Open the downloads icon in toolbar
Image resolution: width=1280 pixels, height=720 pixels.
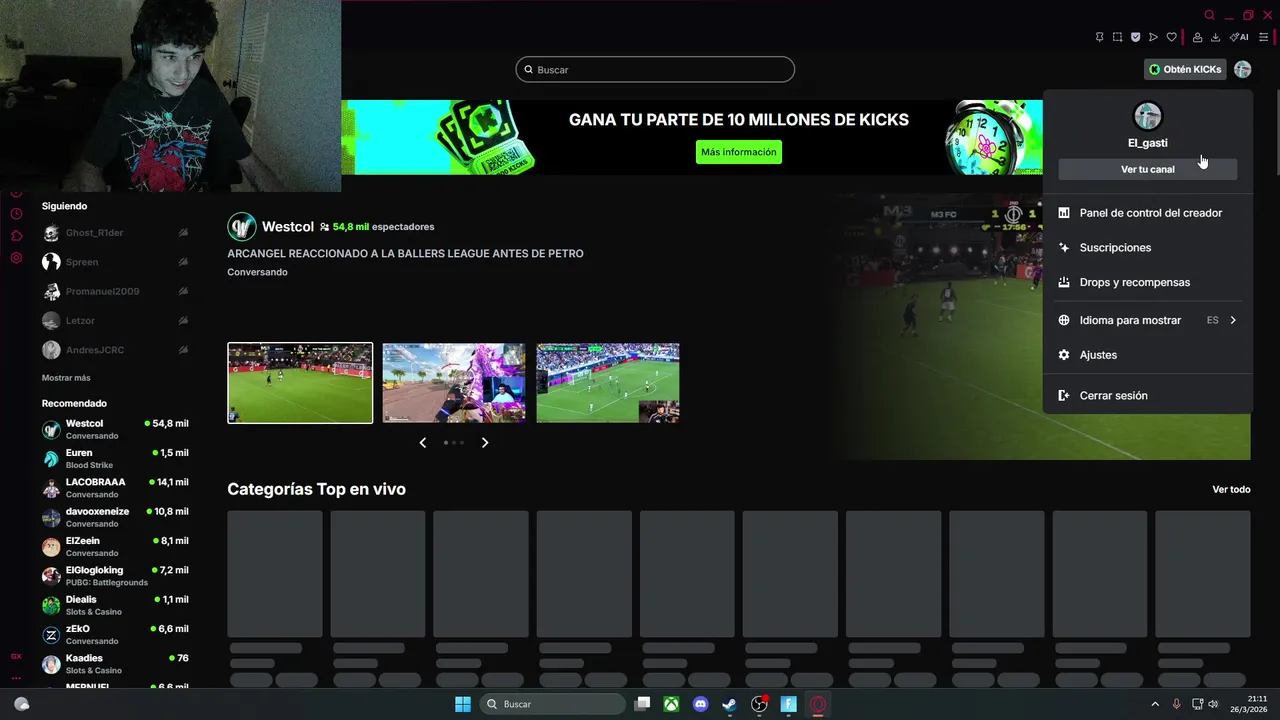[1215, 37]
